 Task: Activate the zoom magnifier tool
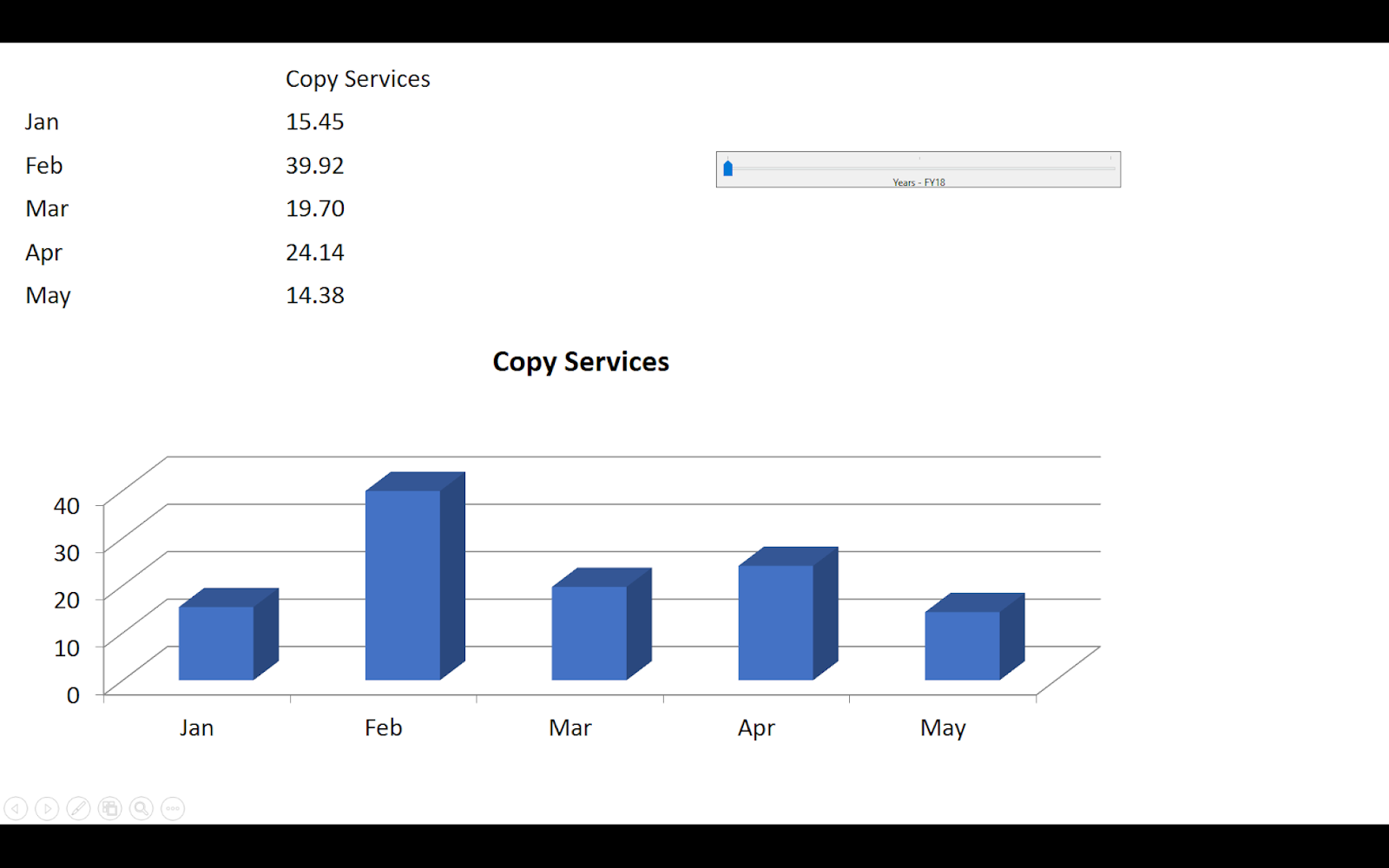pos(140,808)
